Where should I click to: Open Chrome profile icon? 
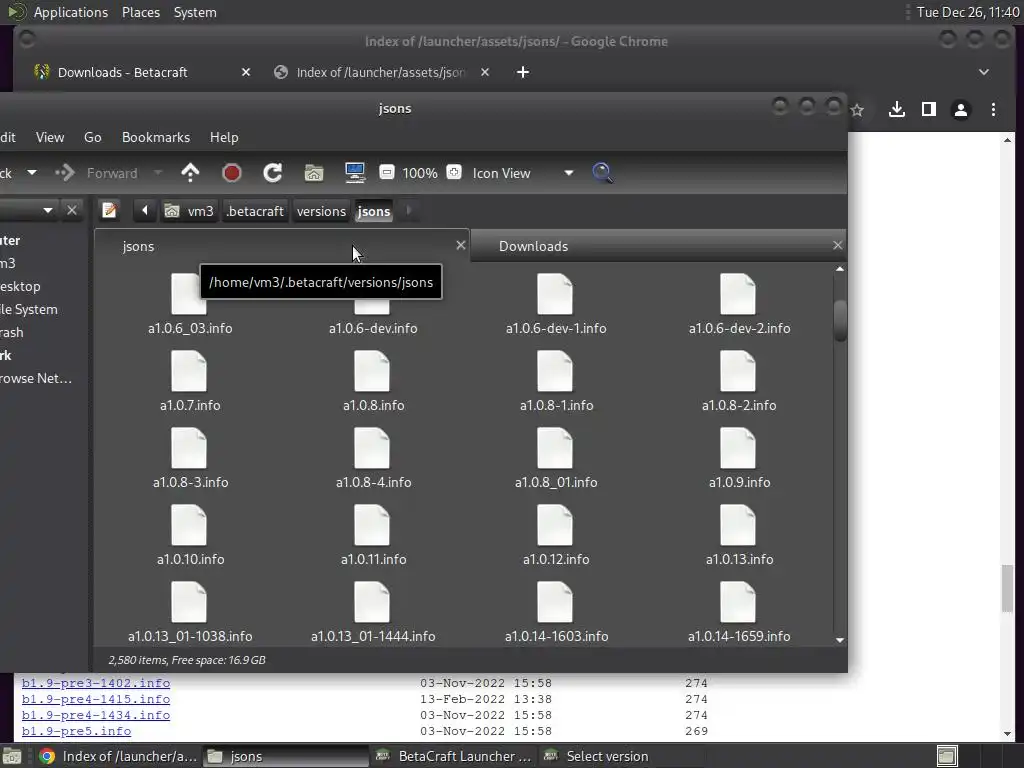[x=961, y=110]
